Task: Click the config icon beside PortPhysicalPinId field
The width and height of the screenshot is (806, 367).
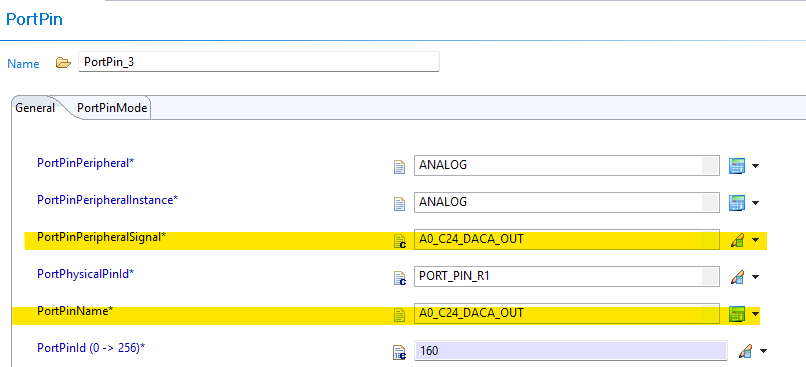Action: pos(399,278)
